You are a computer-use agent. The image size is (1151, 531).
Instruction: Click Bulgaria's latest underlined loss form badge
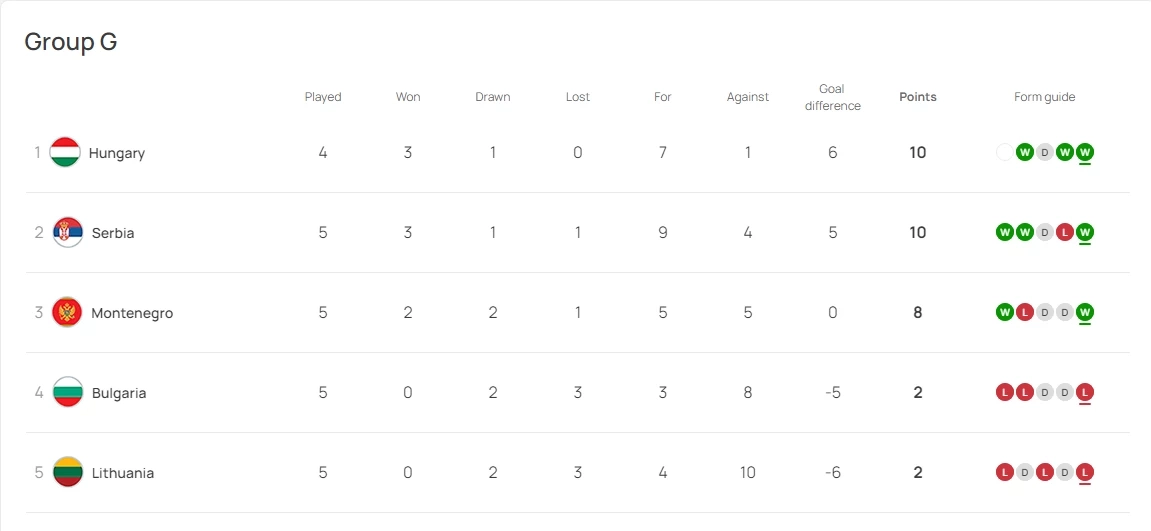pyautogui.click(x=1085, y=392)
